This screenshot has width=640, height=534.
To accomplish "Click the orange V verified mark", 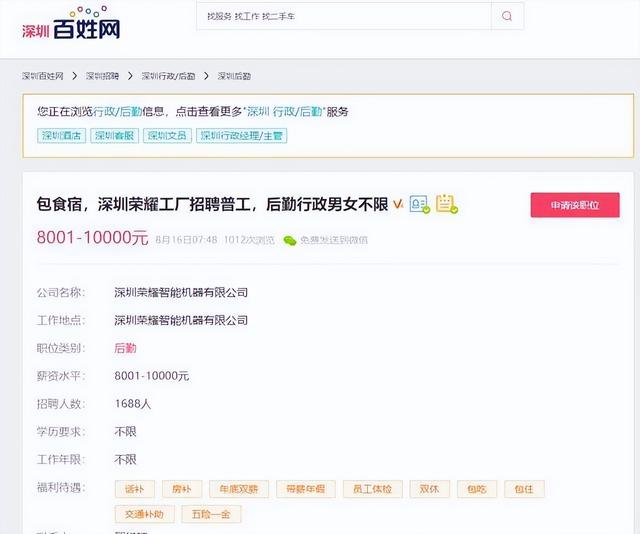I will pos(398,204).
